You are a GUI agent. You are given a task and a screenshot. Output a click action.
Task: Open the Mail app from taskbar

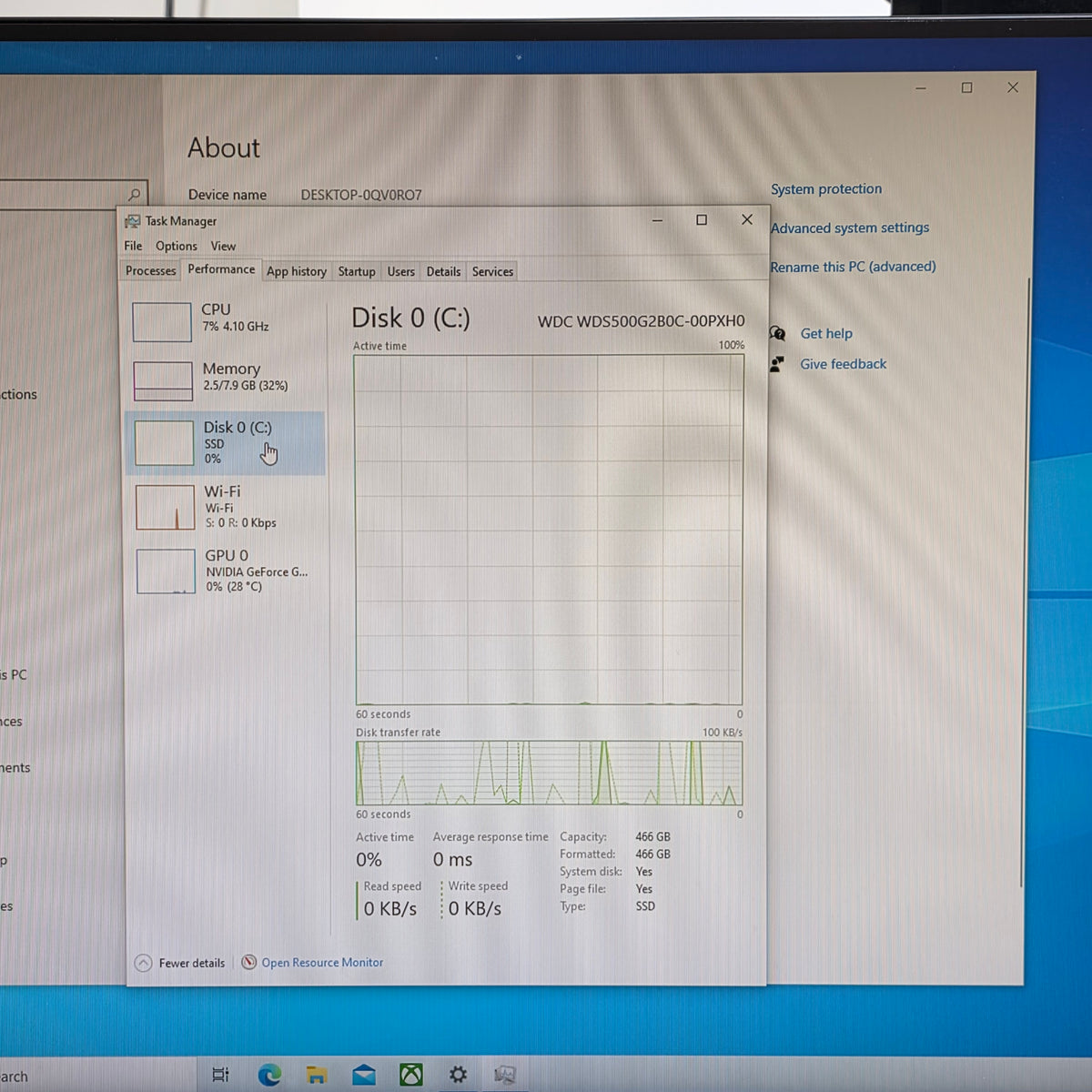364,1075
